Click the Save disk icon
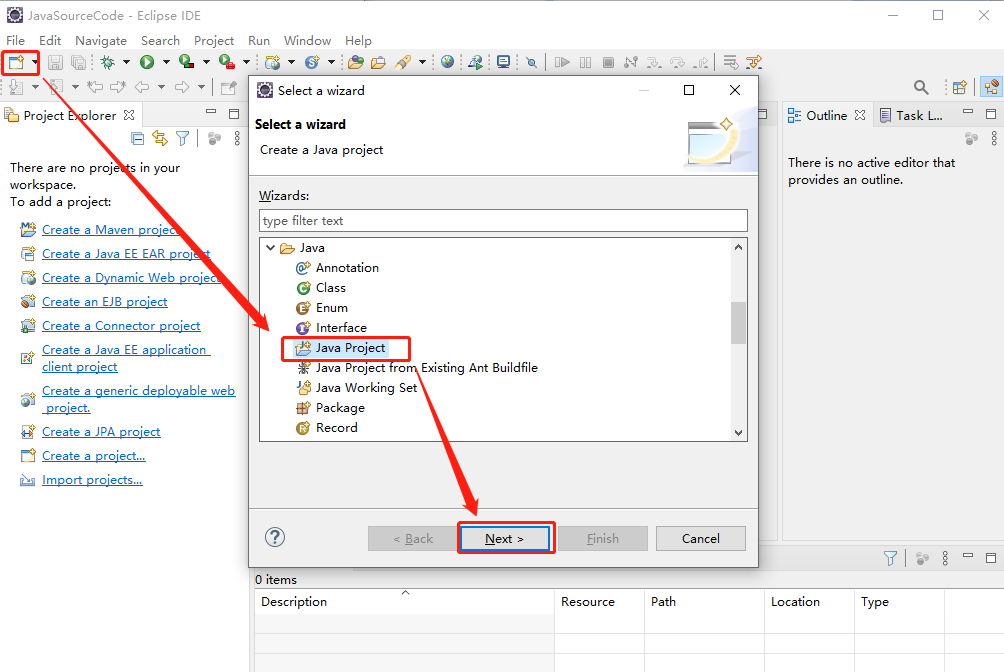1004x672 pixels. [x=56, y=62]
